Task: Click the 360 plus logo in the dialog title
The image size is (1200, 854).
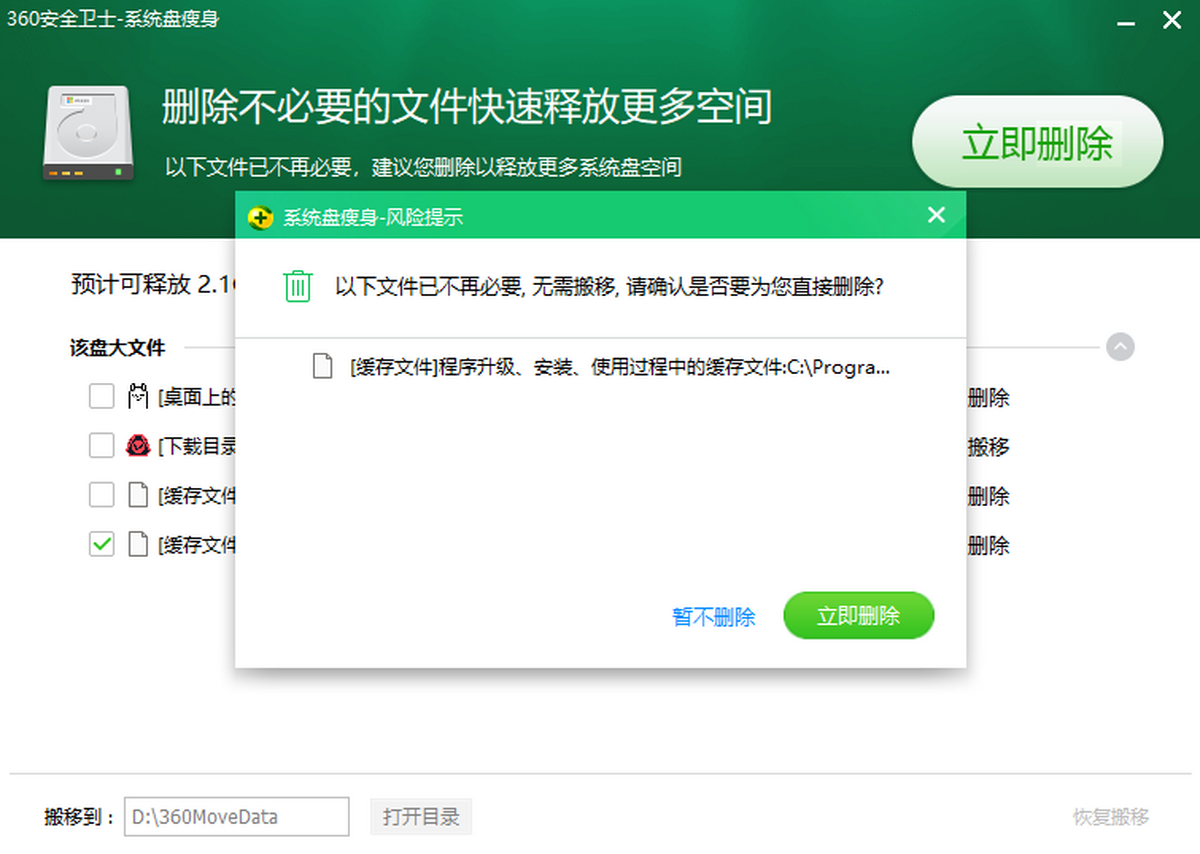Action: click(260, 217)
